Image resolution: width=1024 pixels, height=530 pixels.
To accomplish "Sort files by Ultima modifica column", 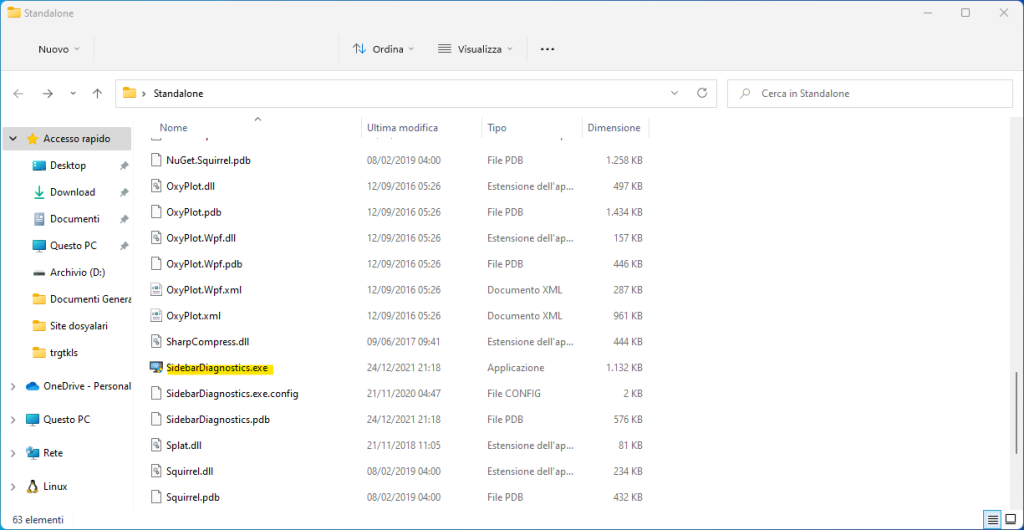I will pos(402,128).
